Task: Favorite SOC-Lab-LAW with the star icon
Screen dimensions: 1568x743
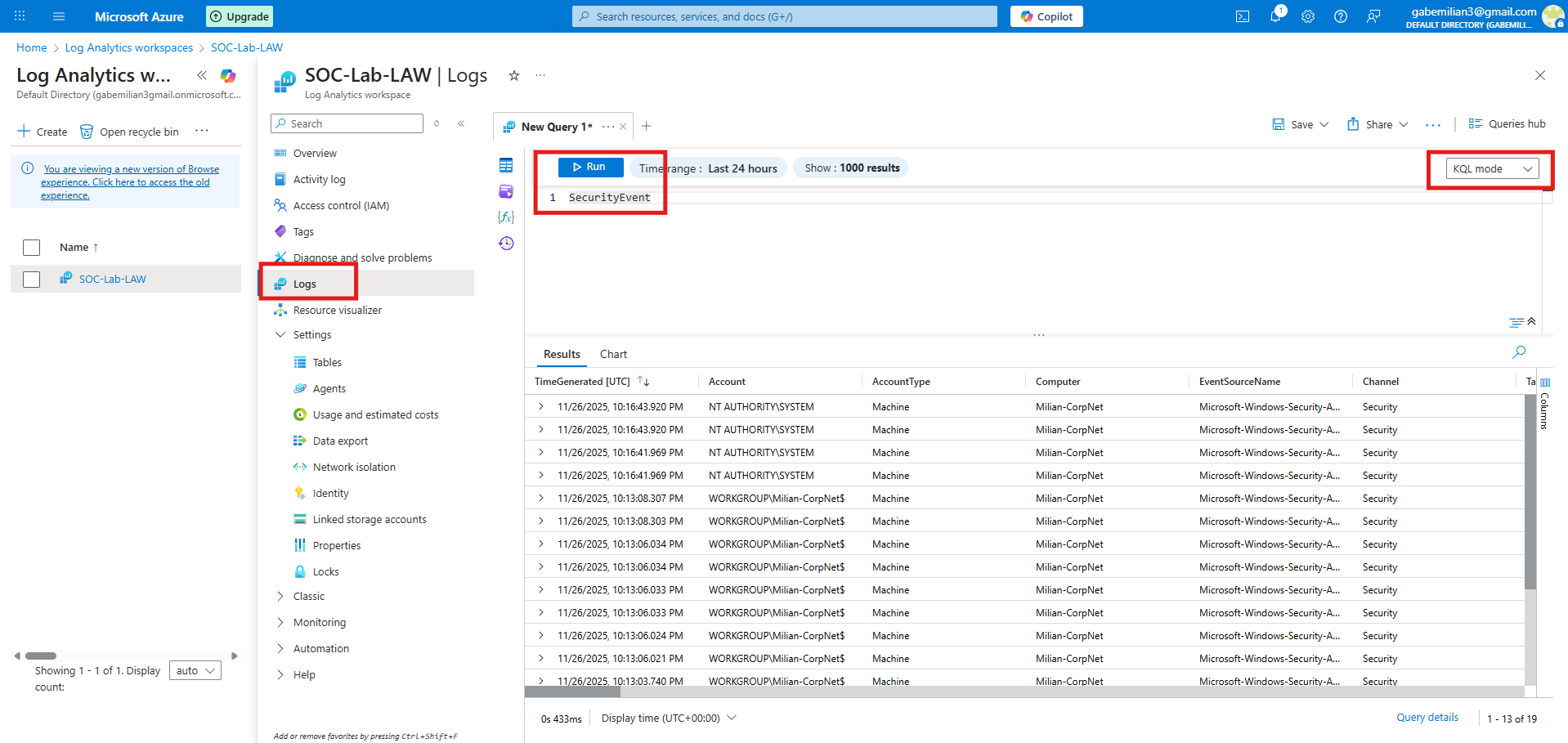Action: tap(514, 75)
